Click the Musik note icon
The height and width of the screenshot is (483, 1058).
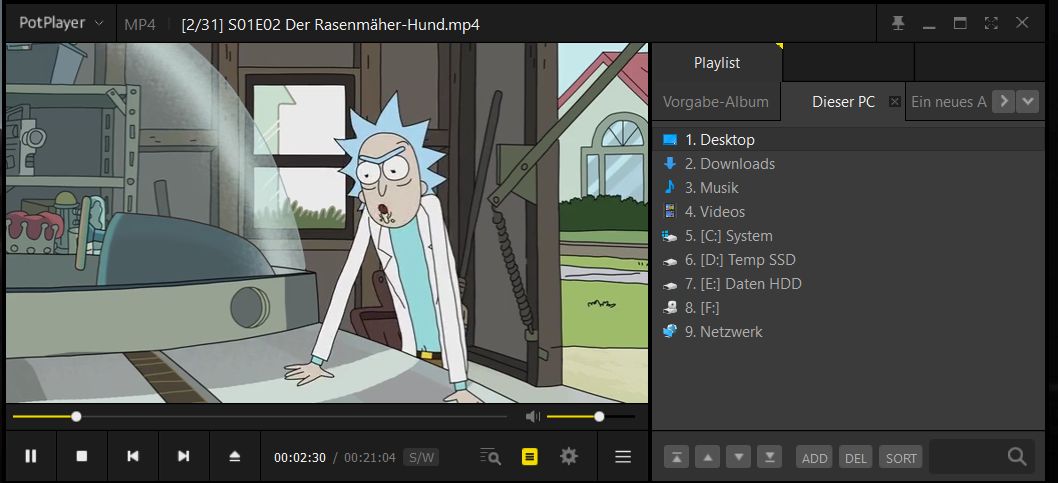(669, 187)
